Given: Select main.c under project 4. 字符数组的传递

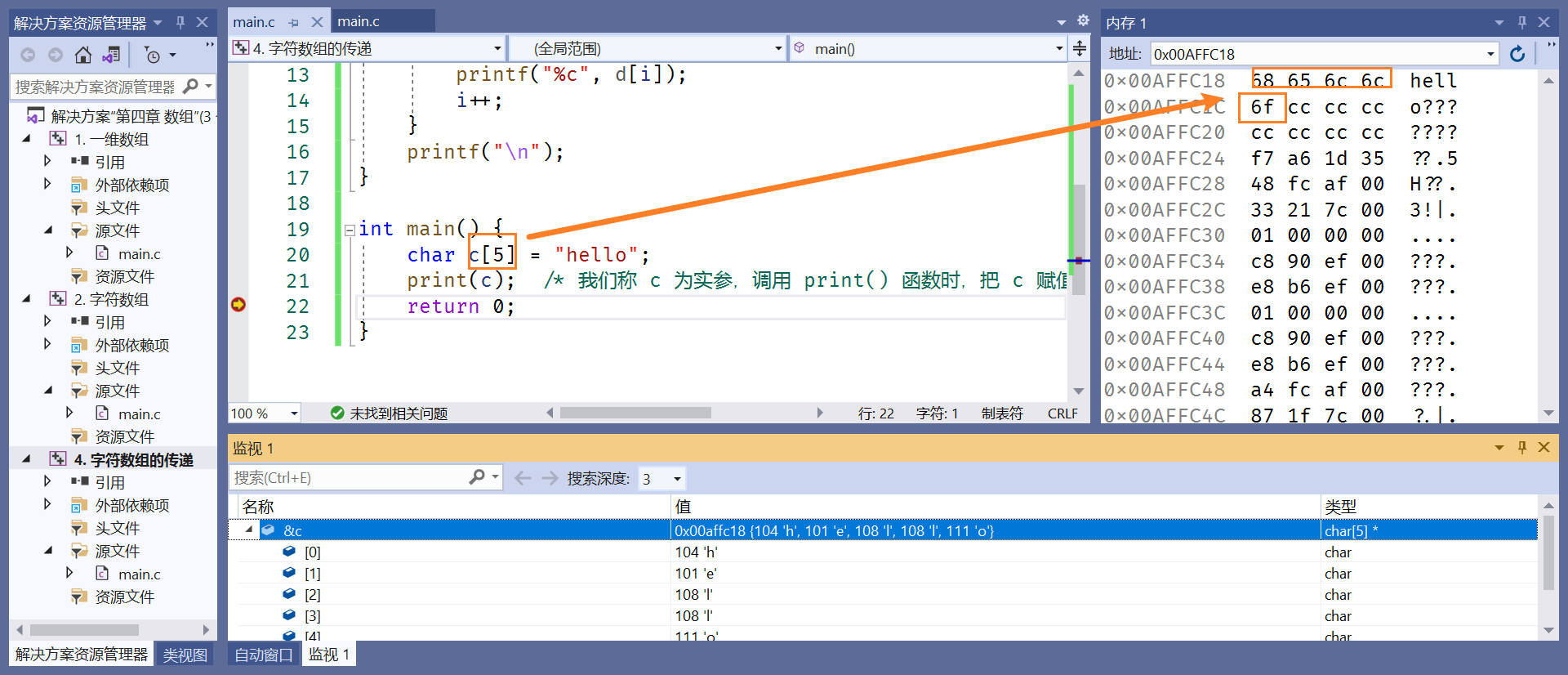Looking at the screenshot, I should (x=139, y=574).
